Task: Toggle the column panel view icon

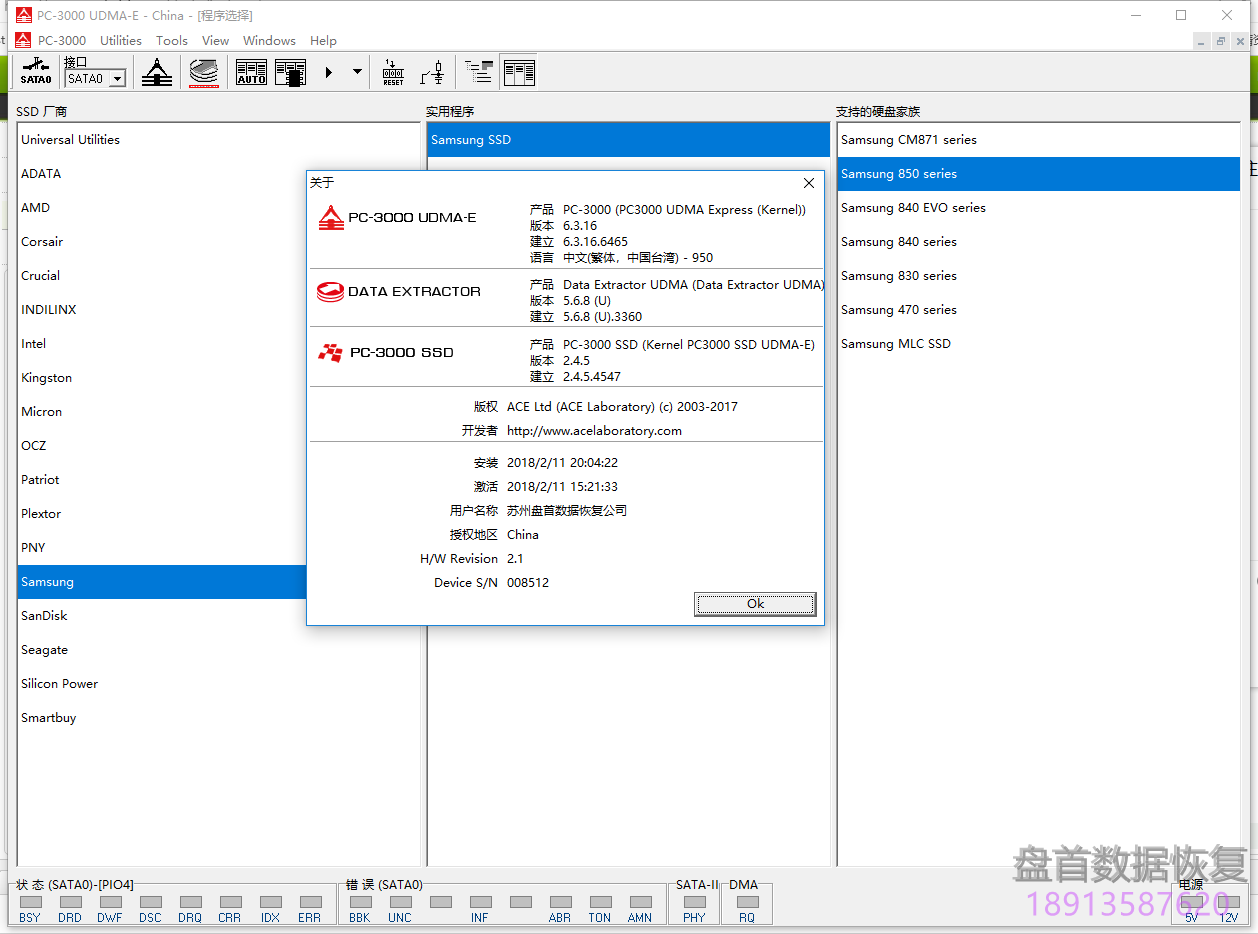Action: click(519, 72)
